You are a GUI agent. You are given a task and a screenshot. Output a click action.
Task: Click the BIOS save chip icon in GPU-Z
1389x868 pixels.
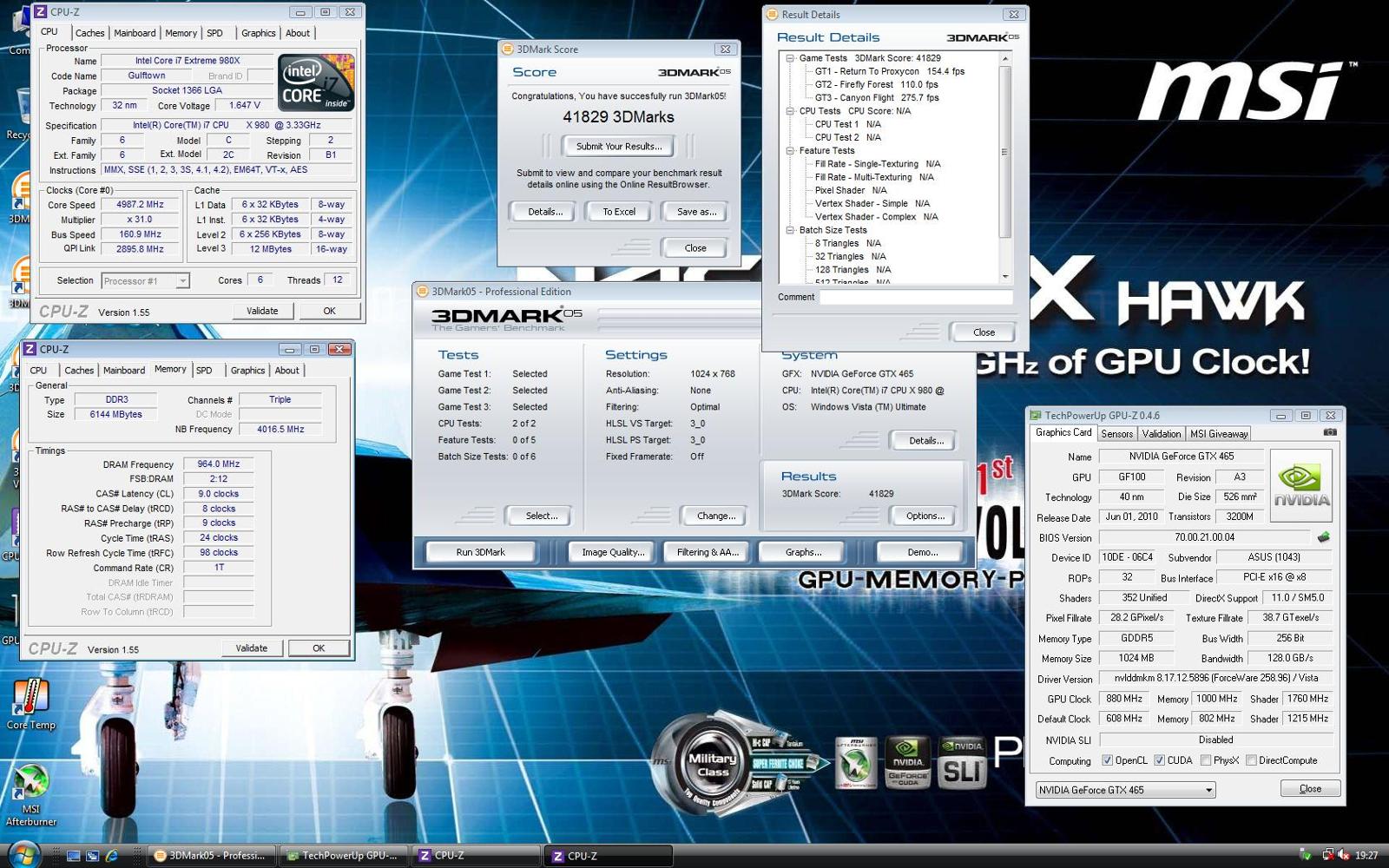tap(1323, 537)
